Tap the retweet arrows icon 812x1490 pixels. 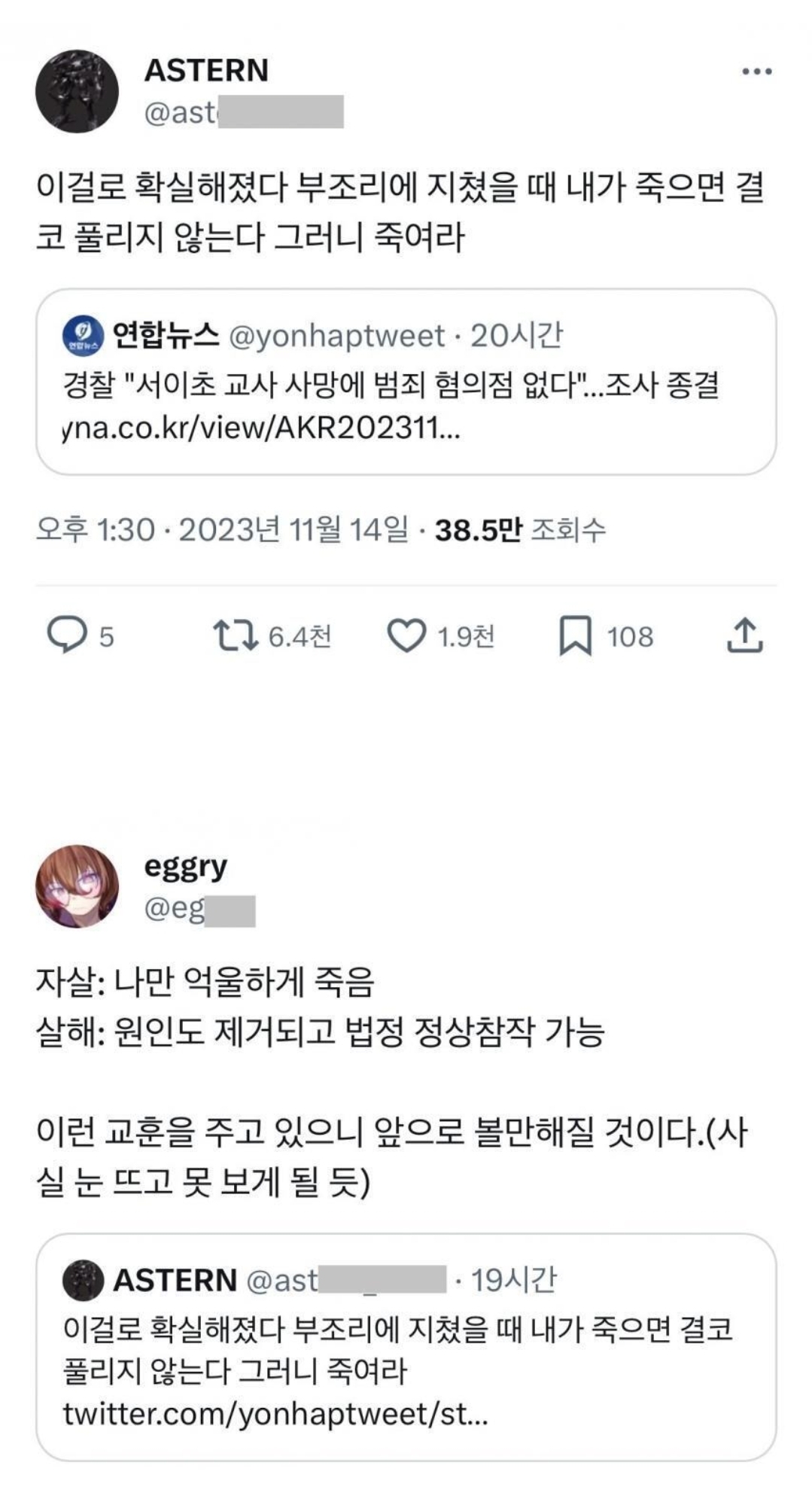[x=236, y=635]
